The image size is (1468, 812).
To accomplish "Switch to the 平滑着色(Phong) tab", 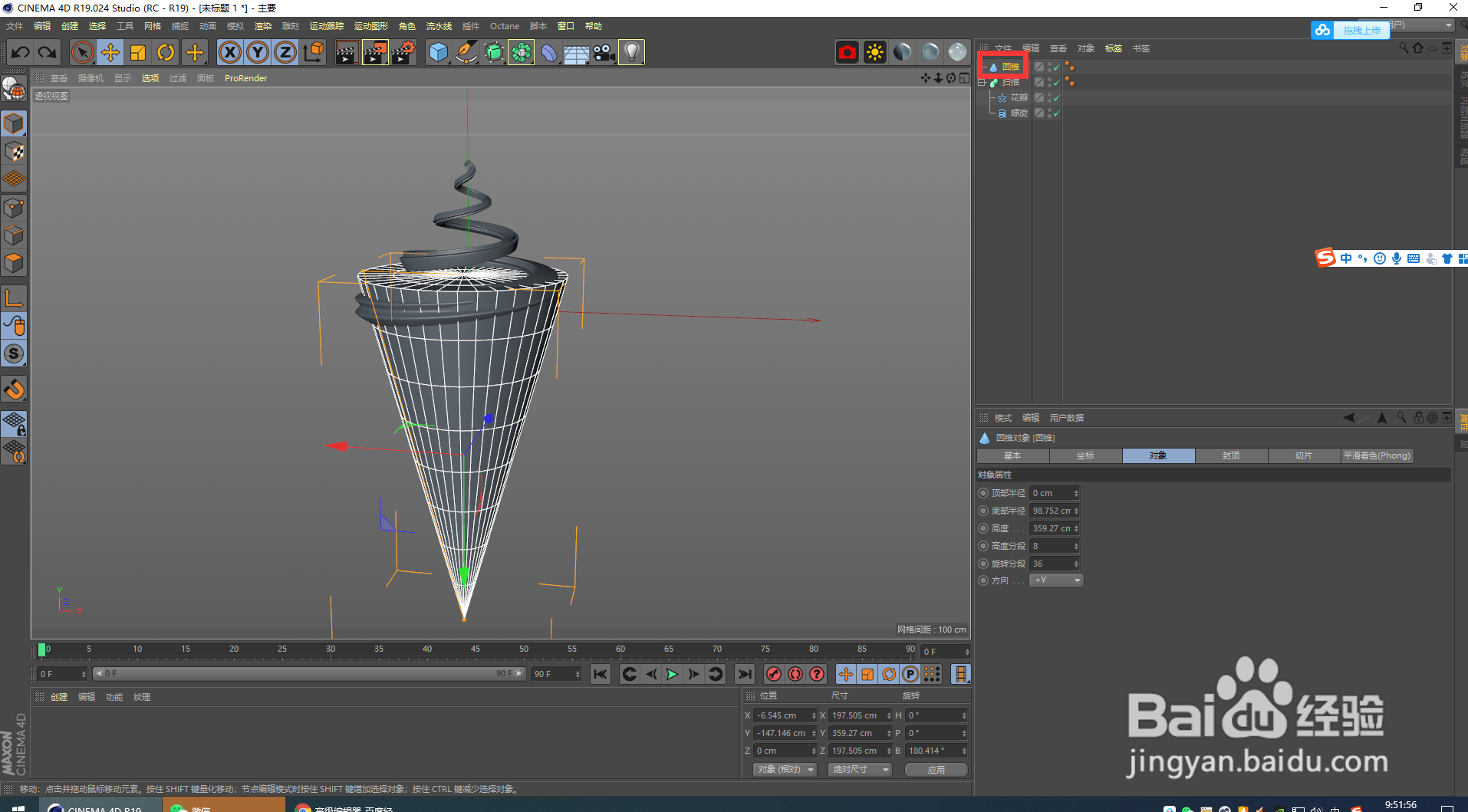I will pyautogui.click(x=1377, y=455).
